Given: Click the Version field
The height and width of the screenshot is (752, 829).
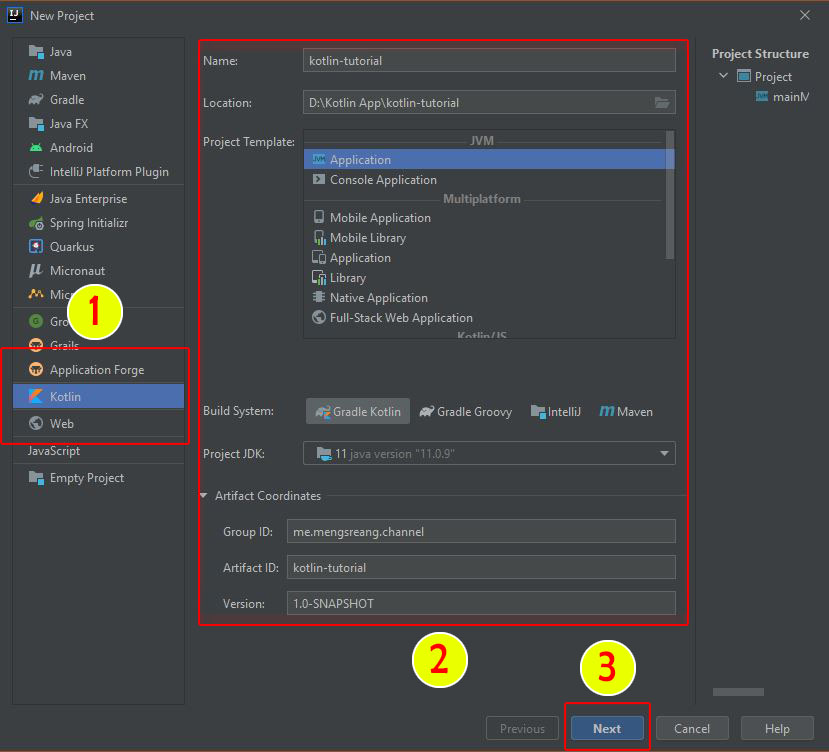Looking at the screenshot, I should (x=481, y=603).
